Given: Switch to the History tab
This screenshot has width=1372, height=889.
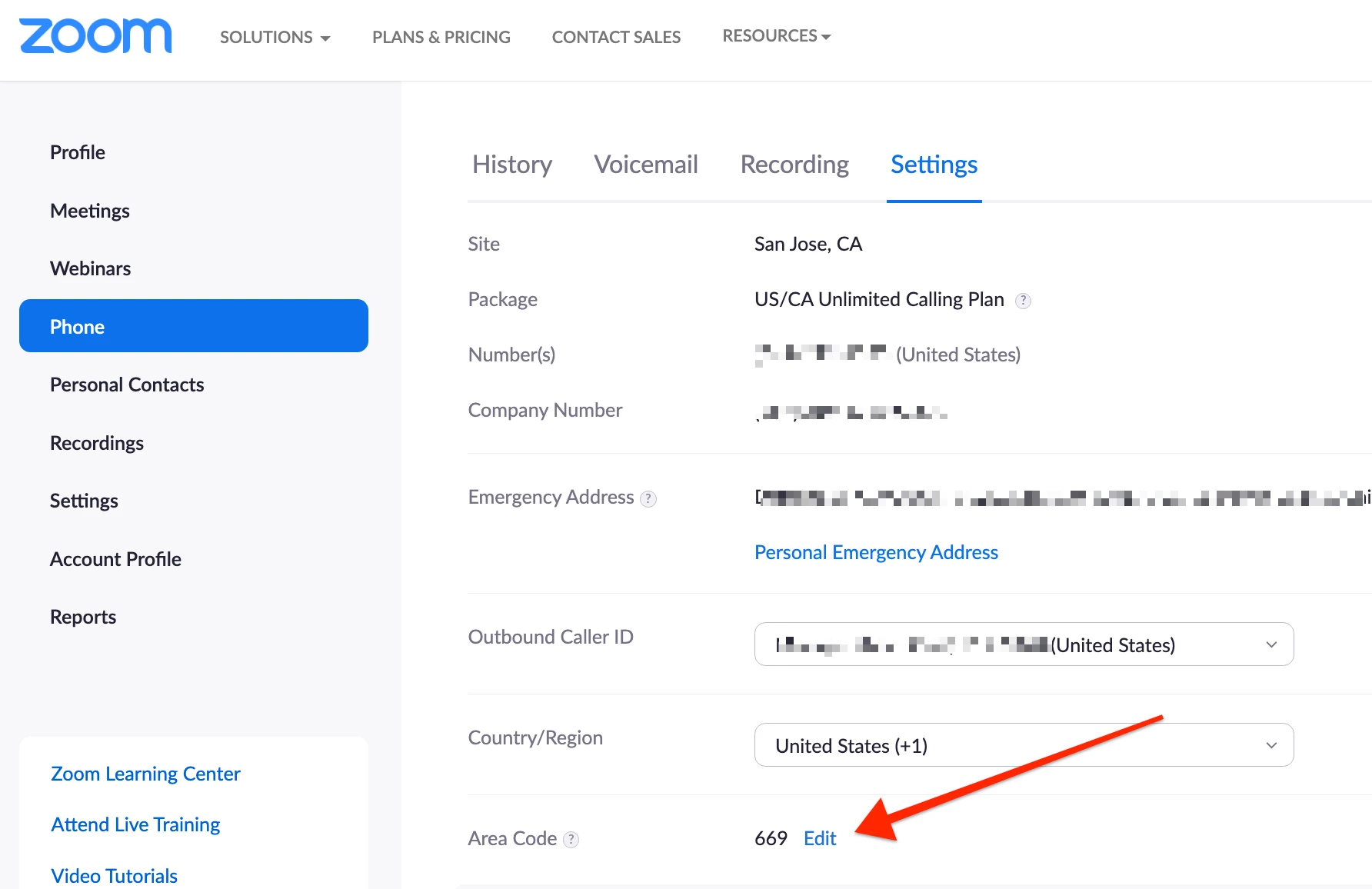Looking at the screenshot, I should click(x=512, y=165).
